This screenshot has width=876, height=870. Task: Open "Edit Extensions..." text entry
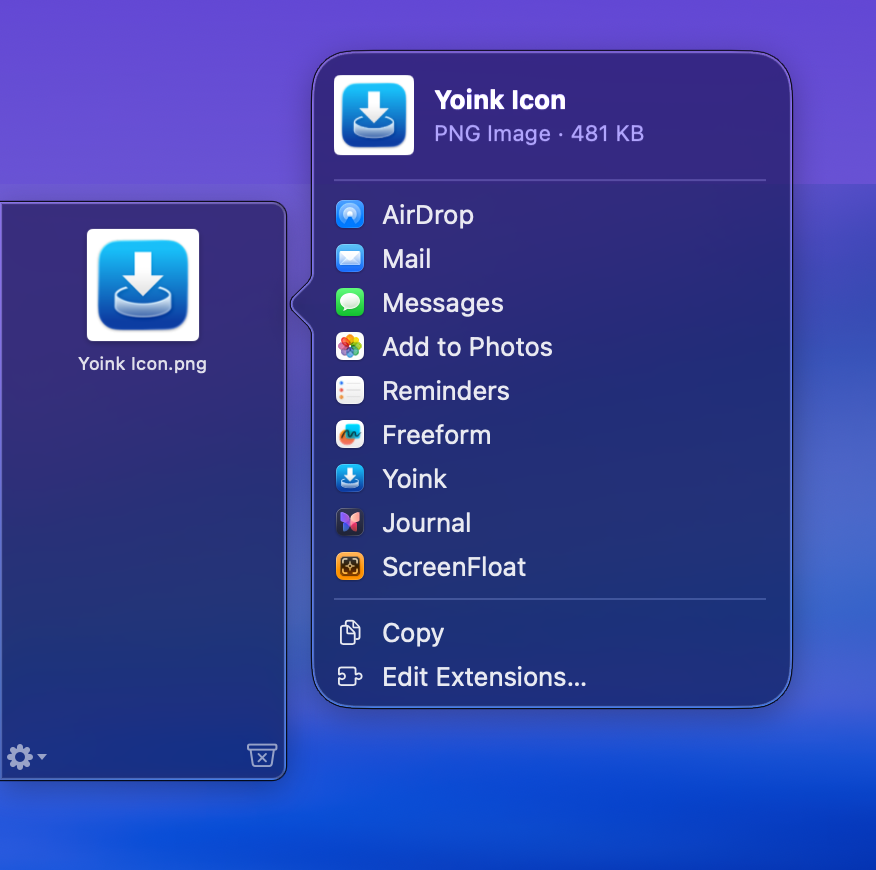pos(484,677)
